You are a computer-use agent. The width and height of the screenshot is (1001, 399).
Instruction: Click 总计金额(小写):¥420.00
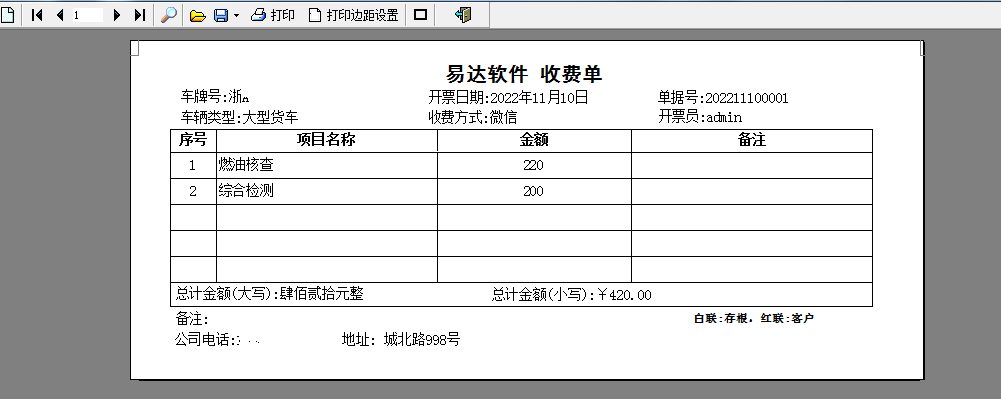tap(571, 294)
